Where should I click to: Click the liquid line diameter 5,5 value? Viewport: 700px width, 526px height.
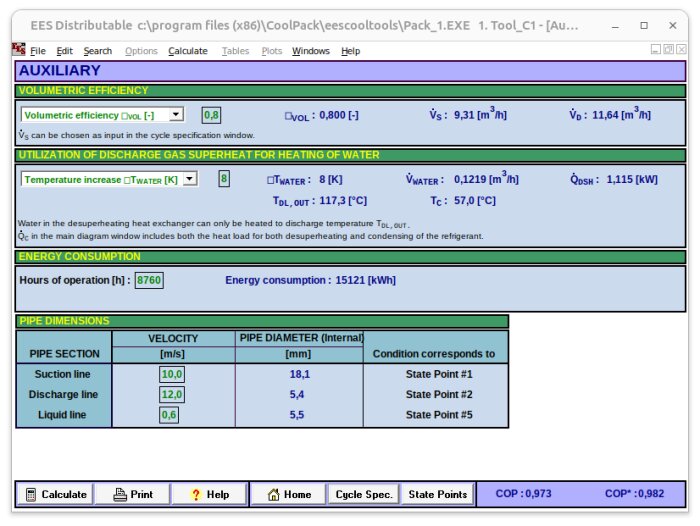tap(297, 415)
